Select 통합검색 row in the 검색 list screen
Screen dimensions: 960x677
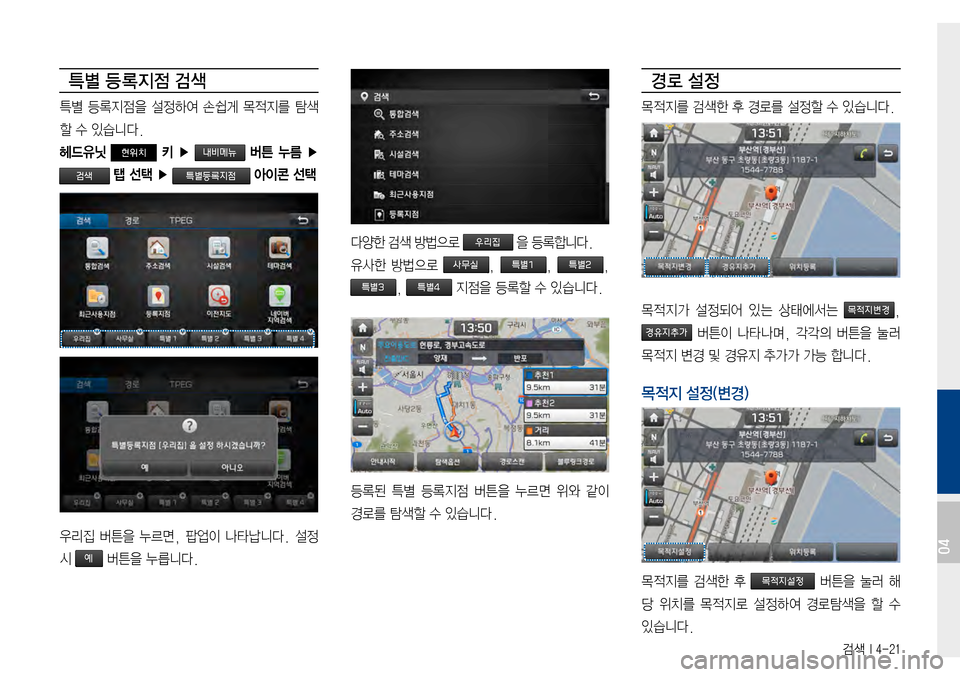coord(479,114)
